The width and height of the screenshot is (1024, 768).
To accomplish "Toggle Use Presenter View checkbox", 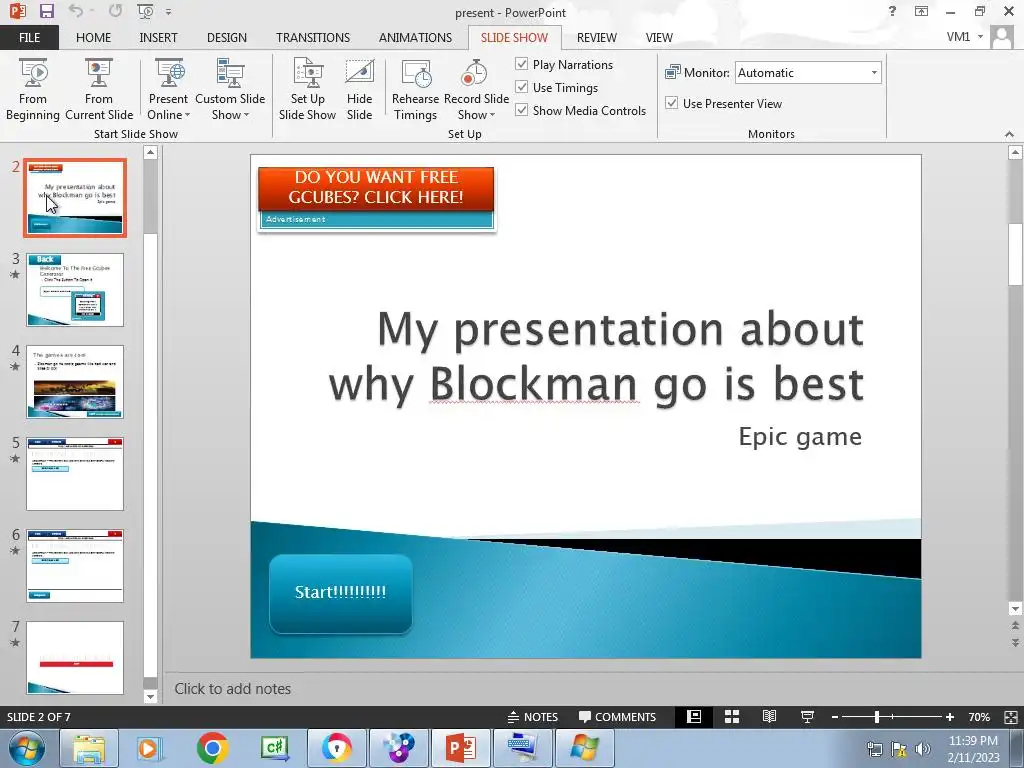I will (x=671, y=103).
